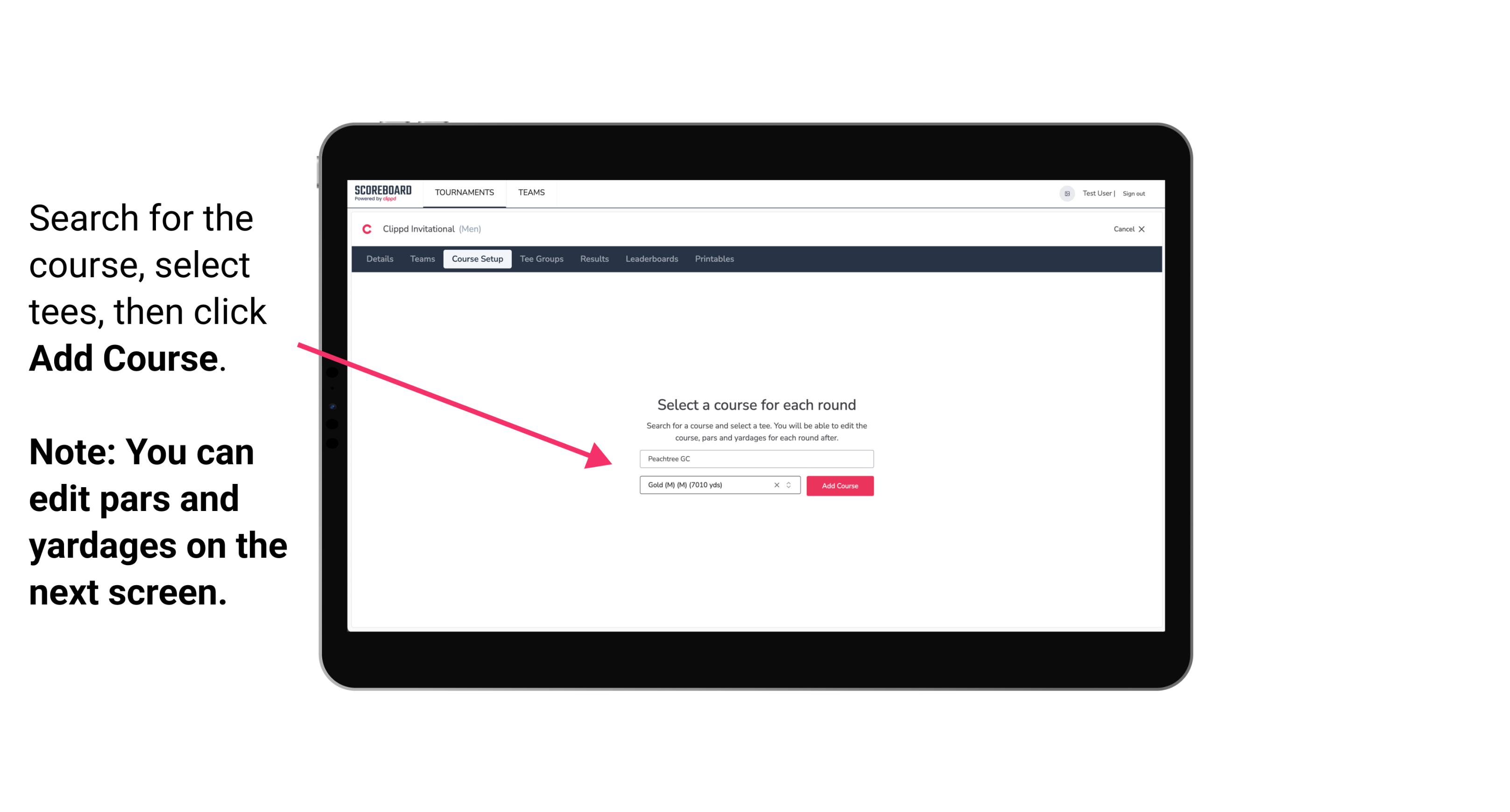
Task: Click the Peachtree GC search input field
Action: coord(756,458)
